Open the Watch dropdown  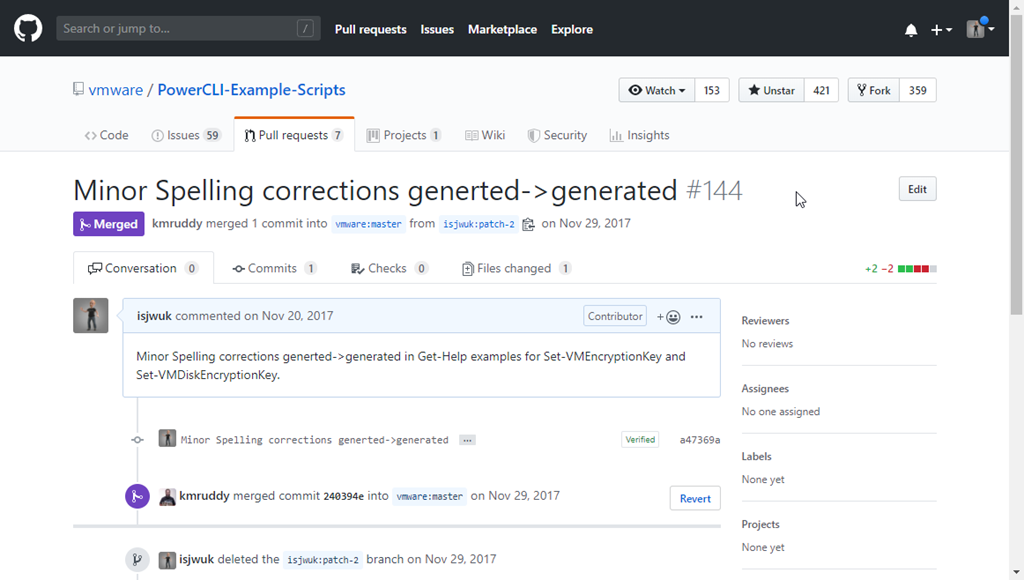(x=657, y=90)
